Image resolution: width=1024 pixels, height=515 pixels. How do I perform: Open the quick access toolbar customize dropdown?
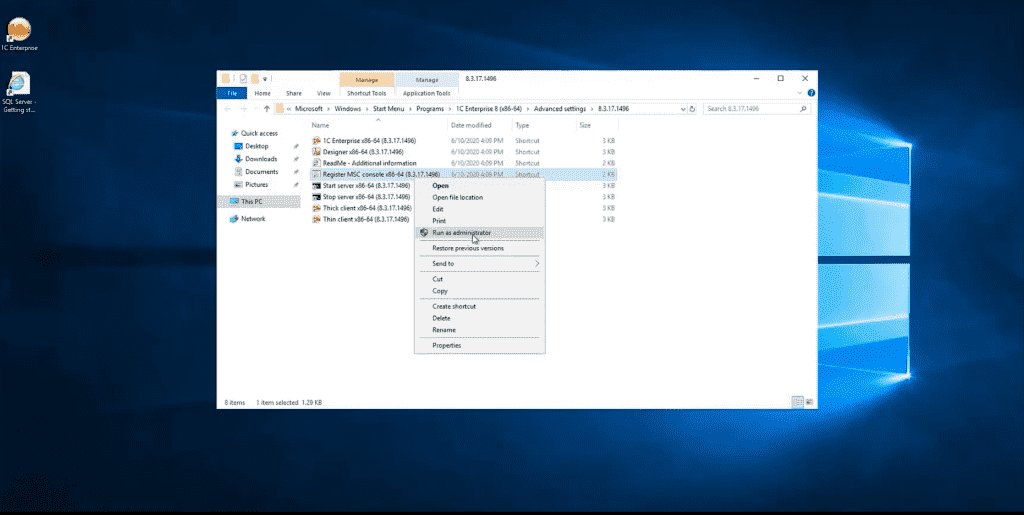pyautogui.click(x=265, y=79)
